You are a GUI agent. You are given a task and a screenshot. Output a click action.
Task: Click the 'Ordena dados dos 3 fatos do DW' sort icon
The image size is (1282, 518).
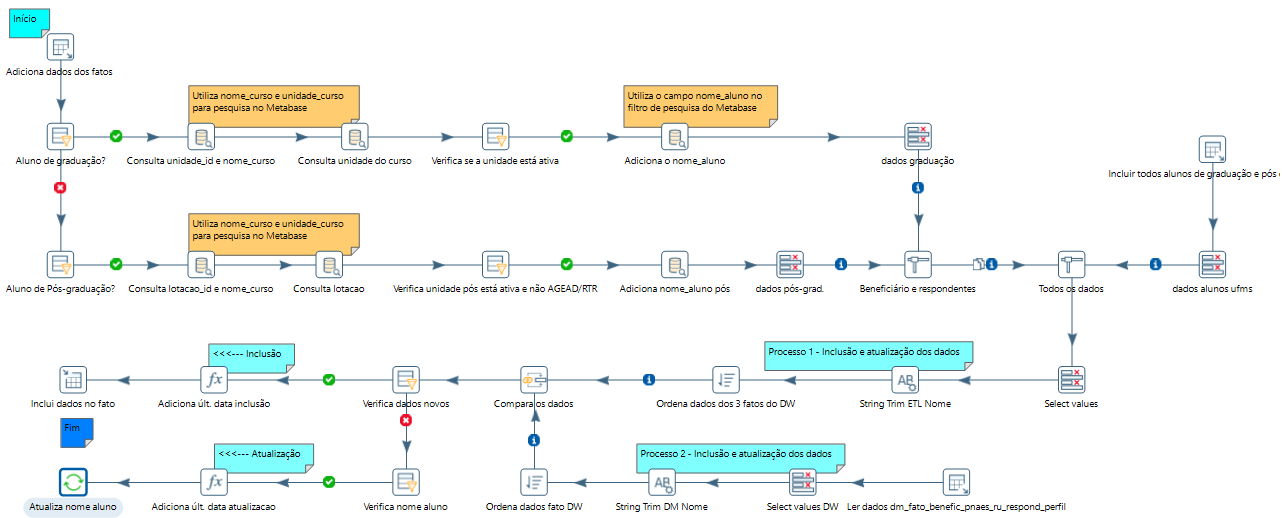pos(726,380)
